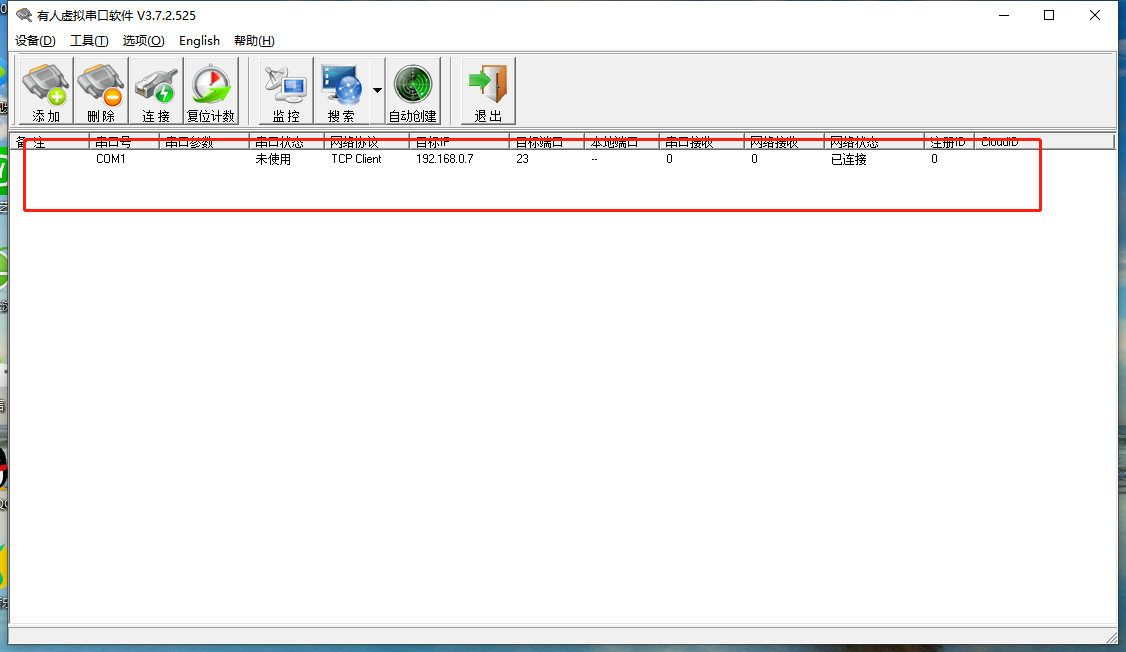This screenshot has height=652, width=1126.
Task: Open the 监控 (Monitor) tool
Action: click(286, 91)
